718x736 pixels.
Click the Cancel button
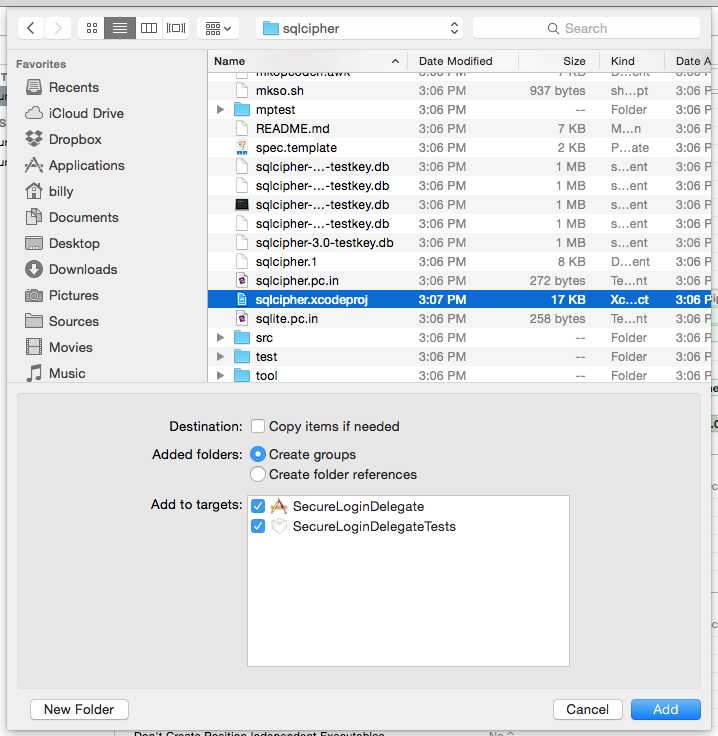588,709
